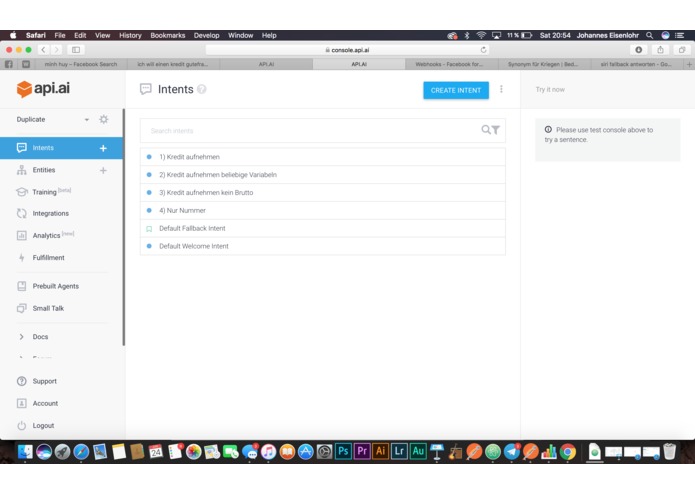The height and width of the screenshot is (494, 695).
Task: Click the Safari share icon
Action: (660, 50)
